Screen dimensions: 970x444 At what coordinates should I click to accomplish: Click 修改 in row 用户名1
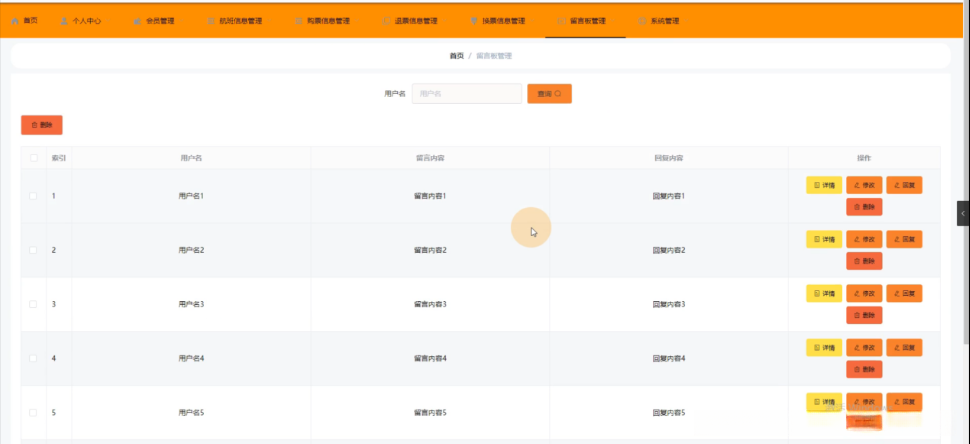(864, 185)
